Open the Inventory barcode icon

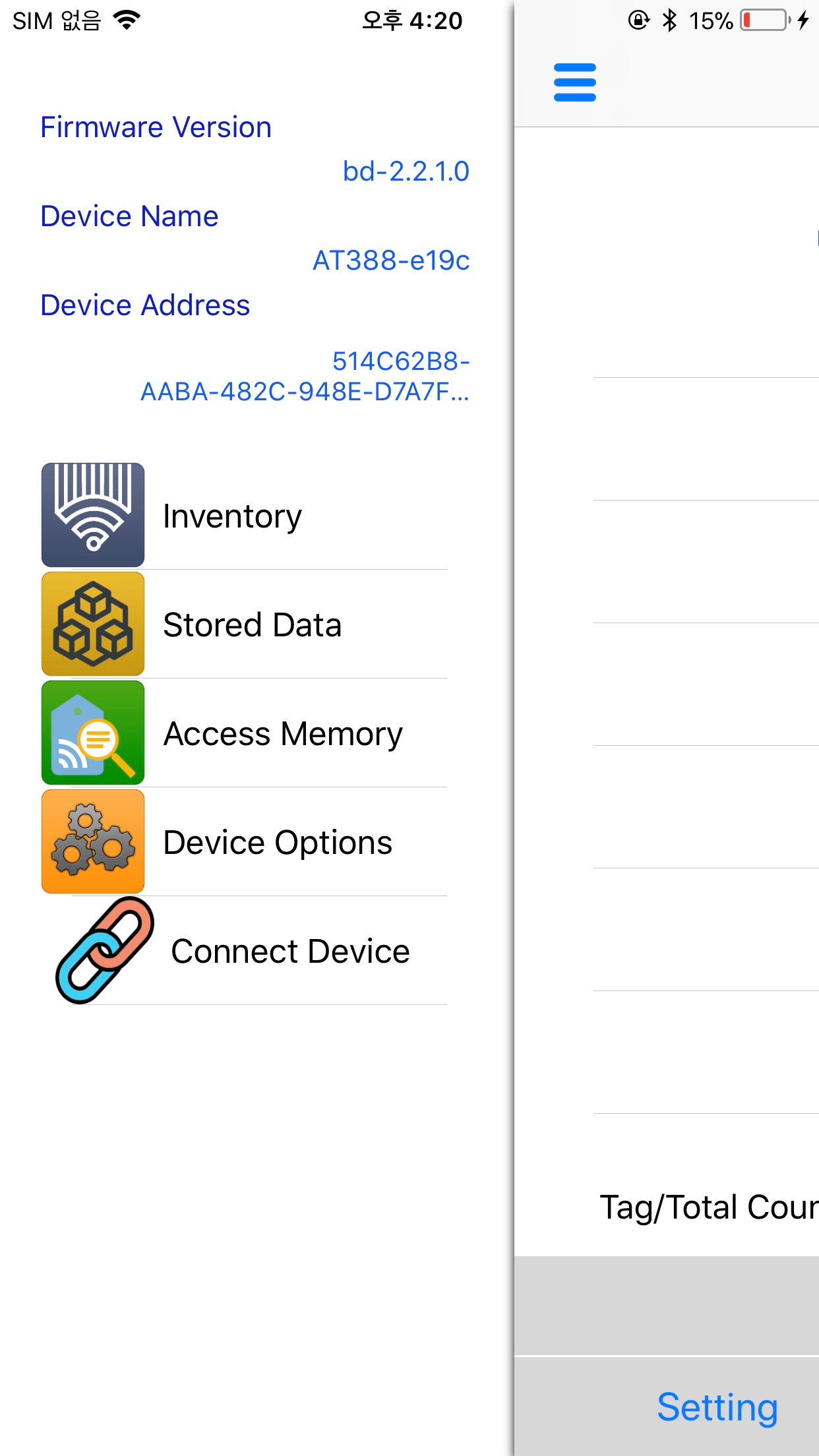point(93,515)
